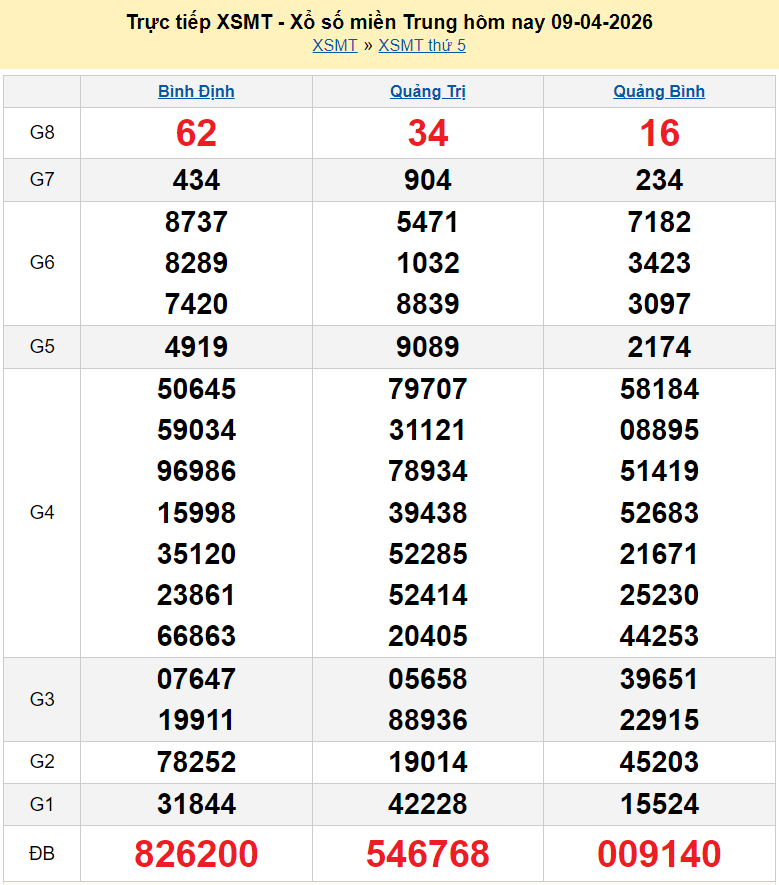Image resolution: width=779 pixels, height=885 pixels.
Task: Select the G2 number 19014
Action: [428, 762]
